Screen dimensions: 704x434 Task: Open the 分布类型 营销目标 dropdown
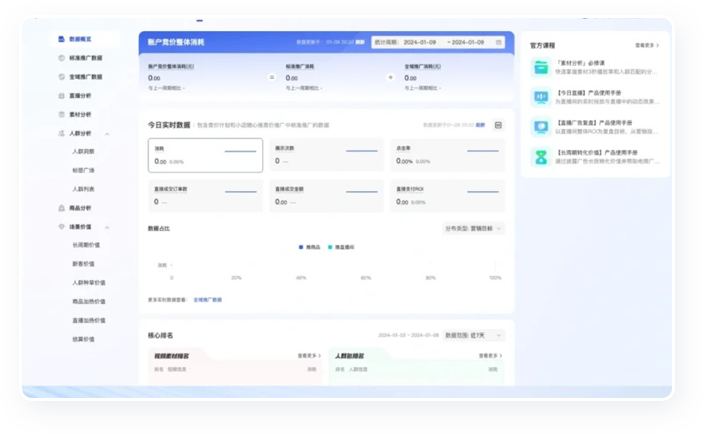[x=474, y=228]
